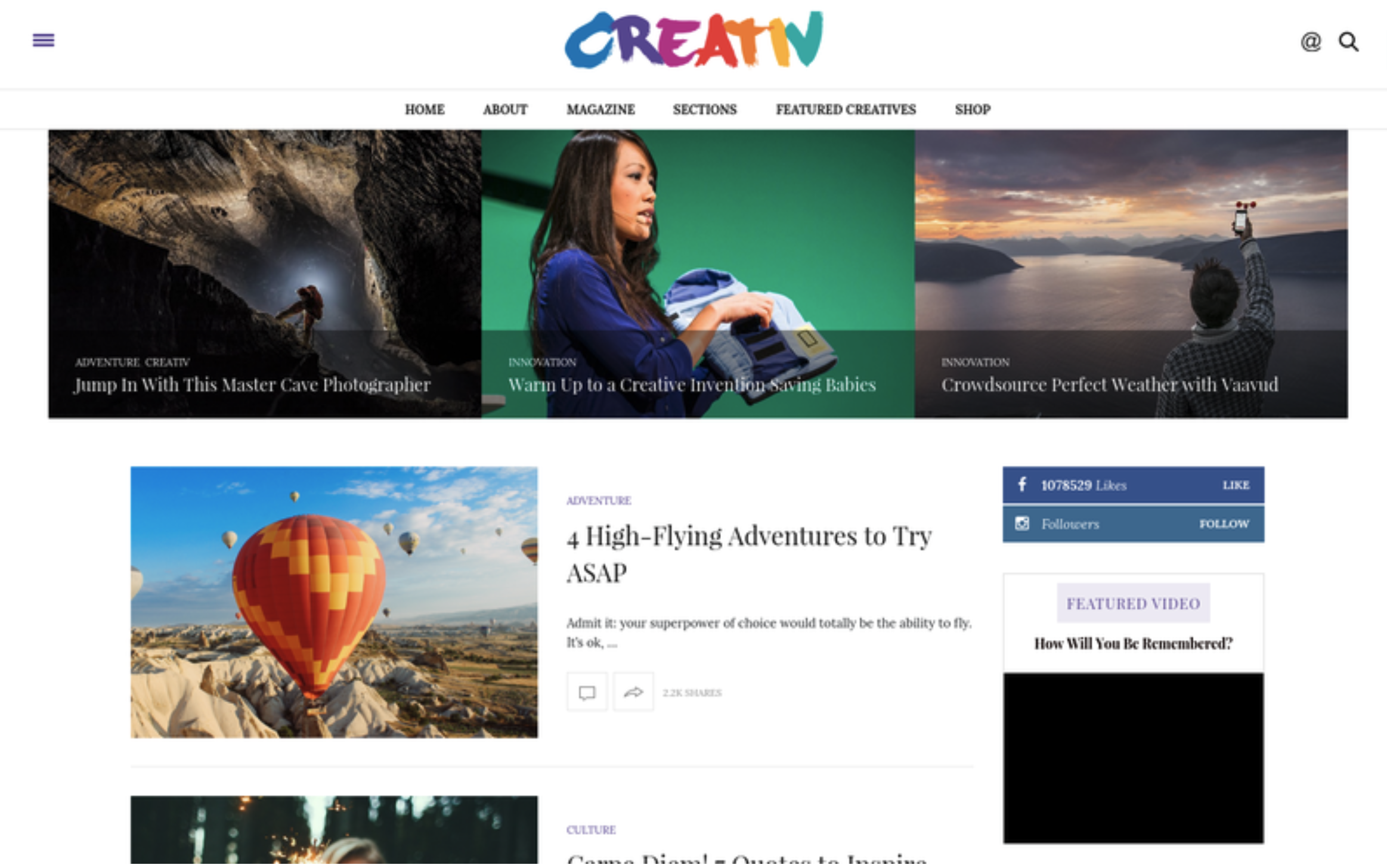Expand the Sections navigation menu
Screen dimensions: 1387x868
(705, 110)
